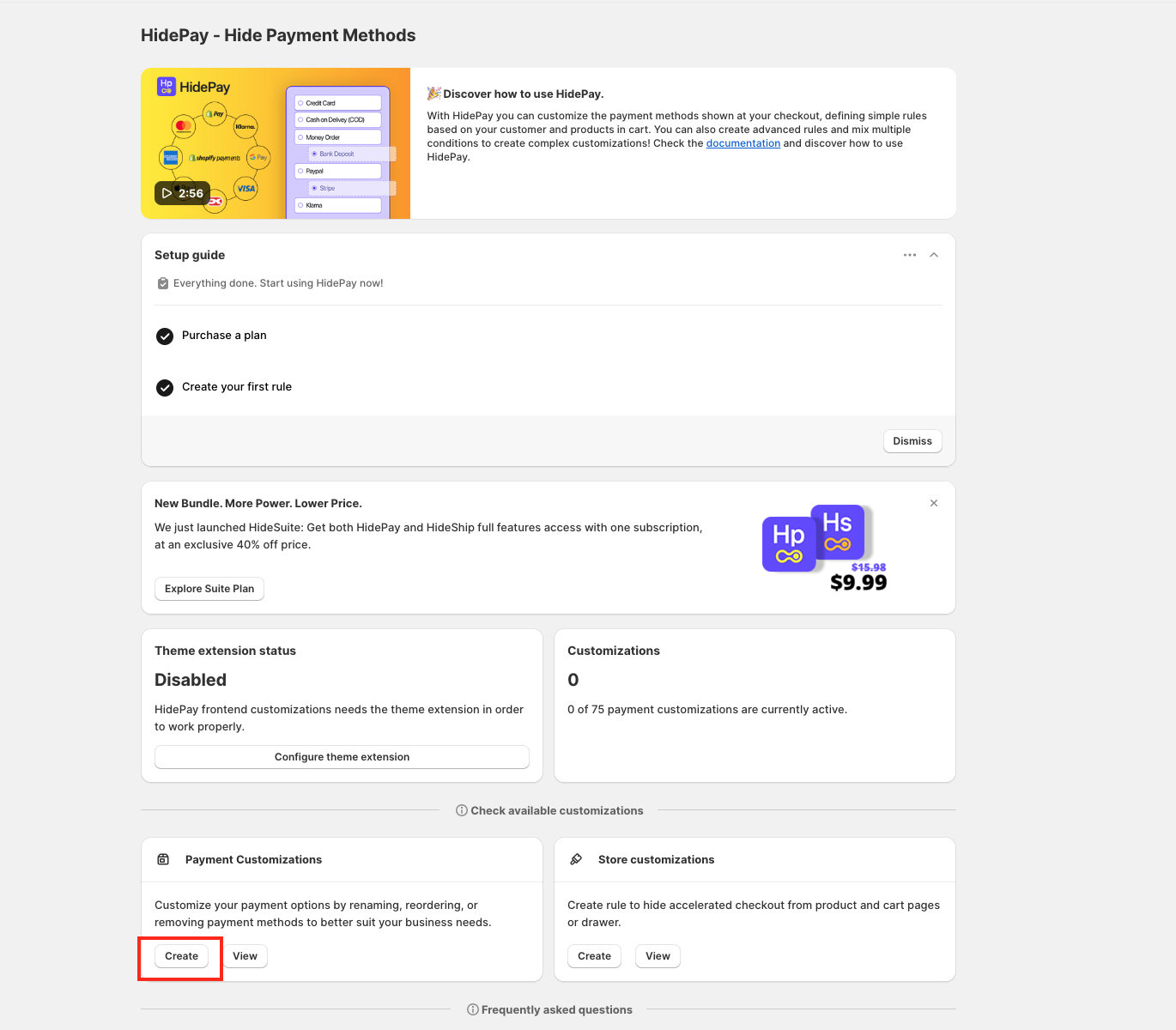This screenshot has width=1176, height=1030.
Task: Open the documentation link
Action: click(x=743, y=143)
